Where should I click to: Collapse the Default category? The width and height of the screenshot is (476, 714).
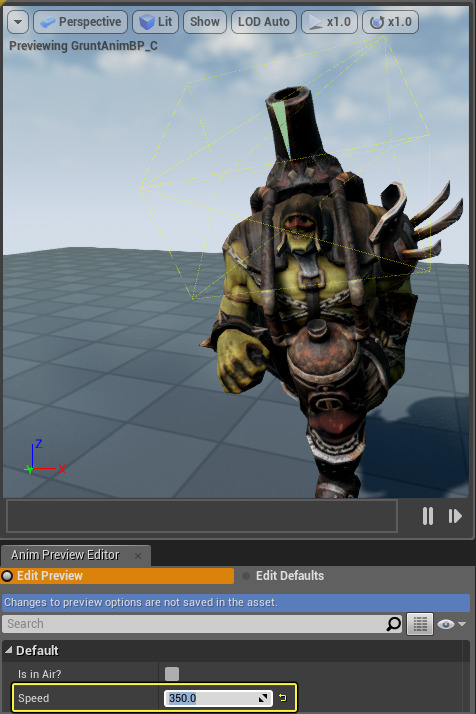click(x=9, y=650)
